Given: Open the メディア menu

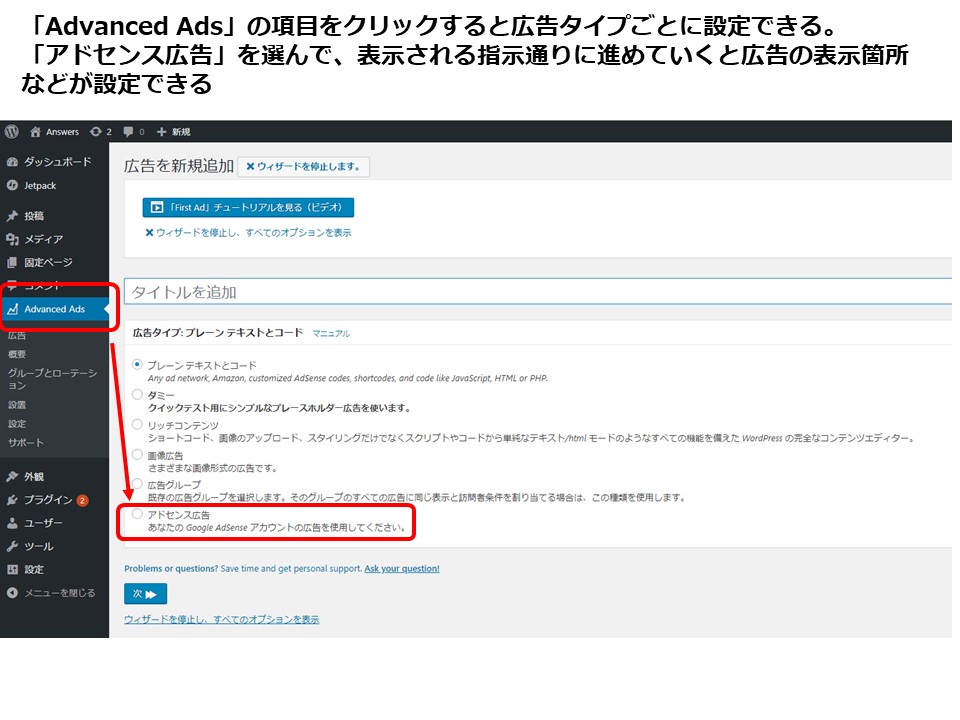Looking at the screenshot, I should [x=43, y=239].
